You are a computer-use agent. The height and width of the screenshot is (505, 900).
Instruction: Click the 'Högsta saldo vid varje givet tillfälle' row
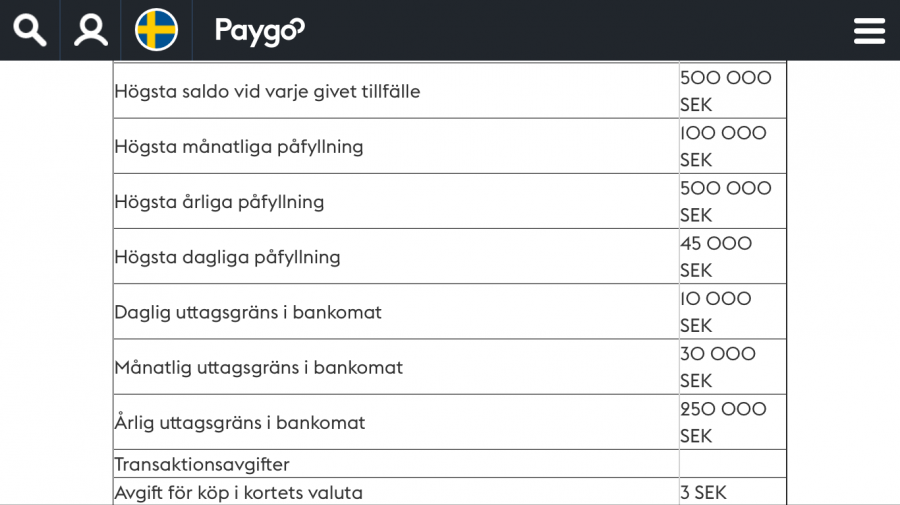(x=267, y=92)
